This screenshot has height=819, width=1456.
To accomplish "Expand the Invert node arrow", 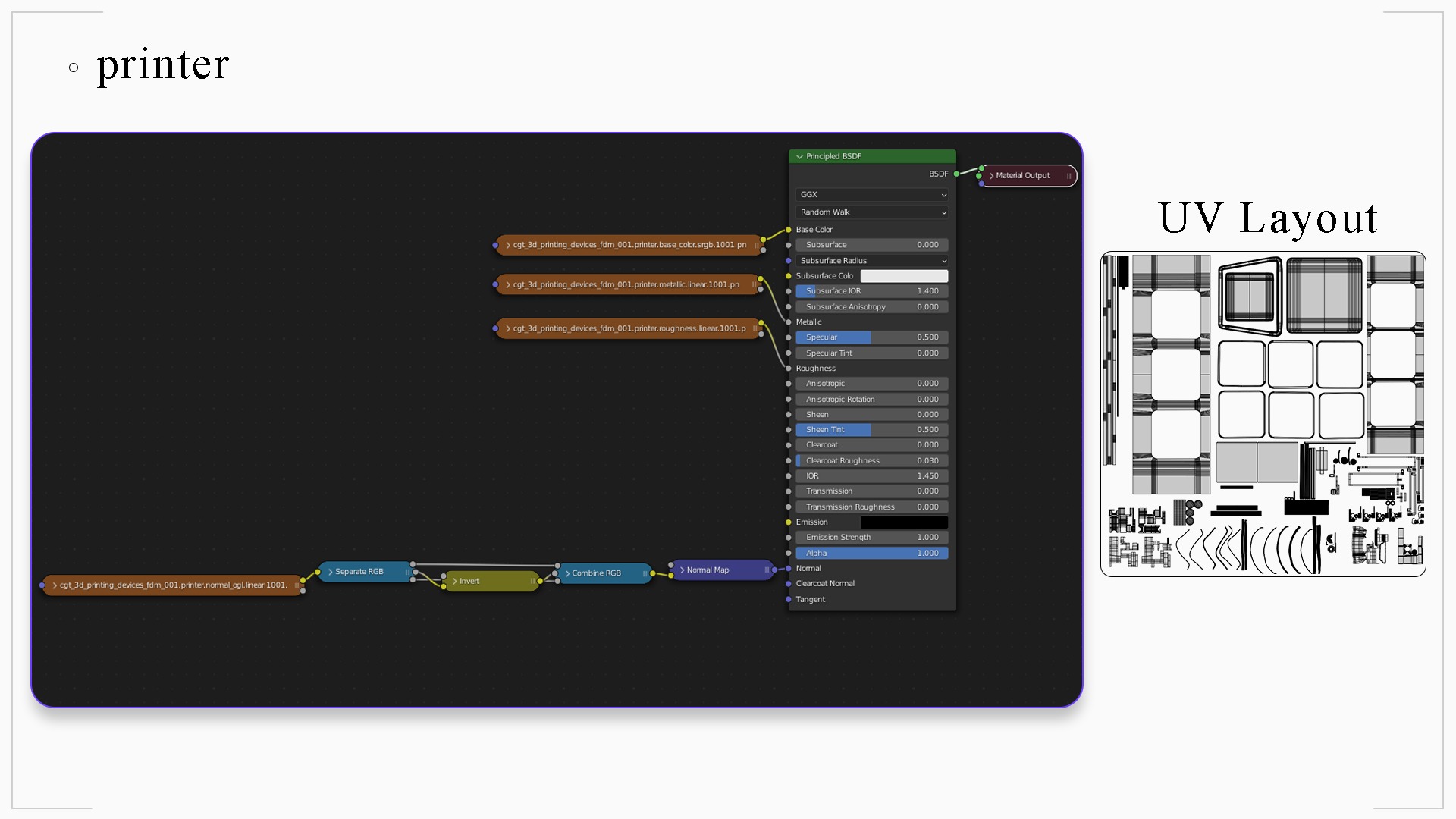I will point(455,582).
